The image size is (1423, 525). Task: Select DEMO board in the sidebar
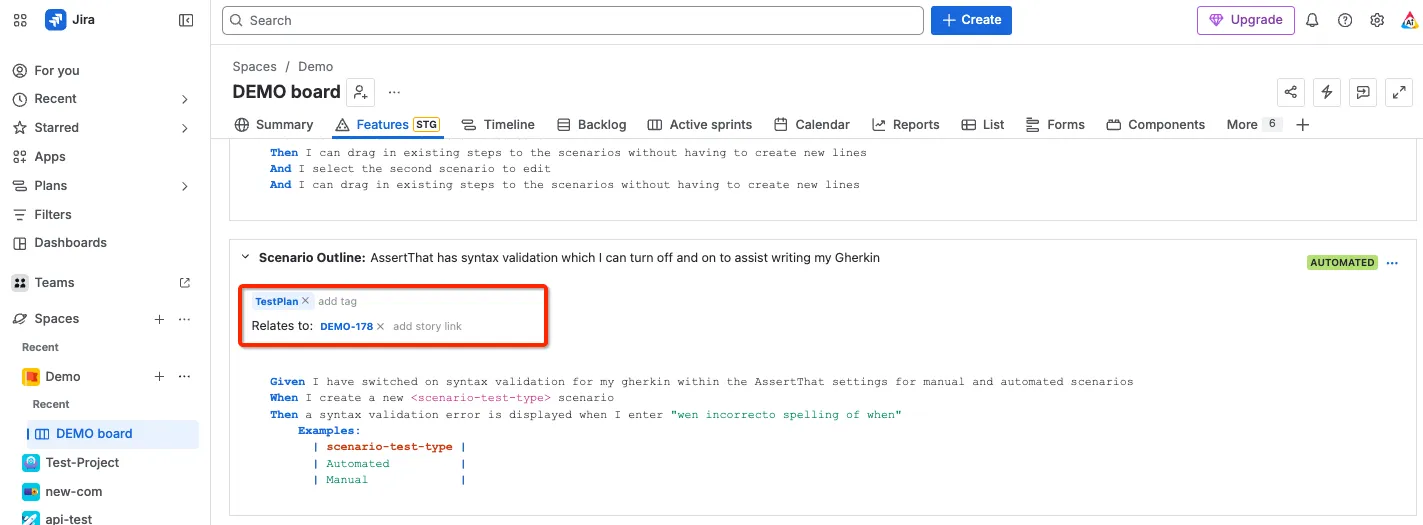pyautogui.click(x=94, y=434)
